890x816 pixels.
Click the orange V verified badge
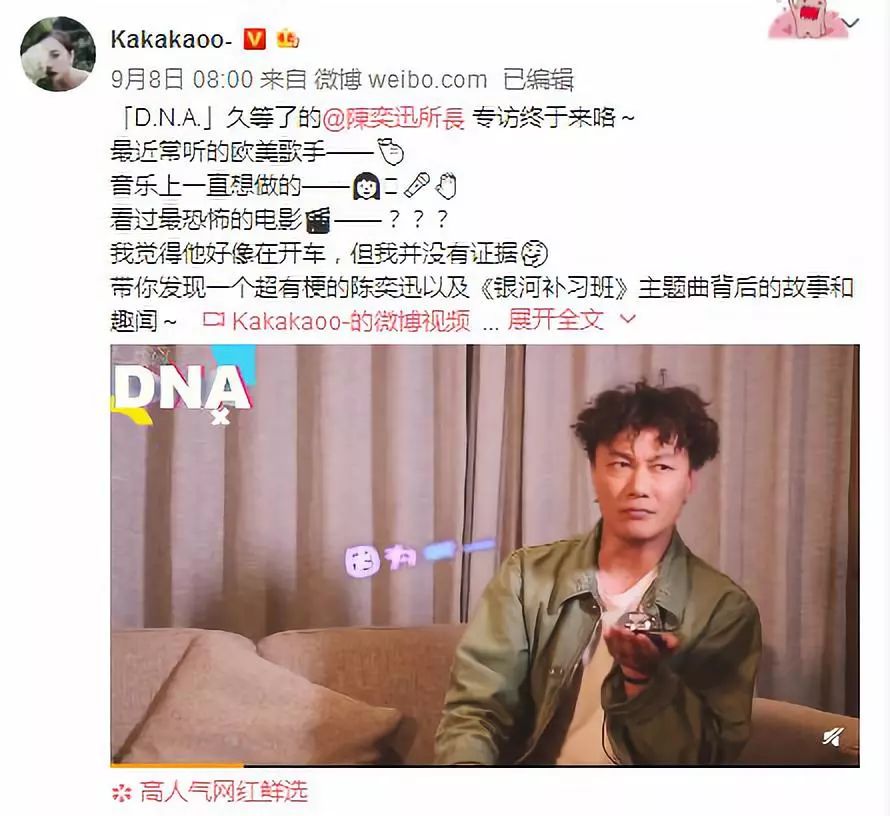click(x=254, y=39)
